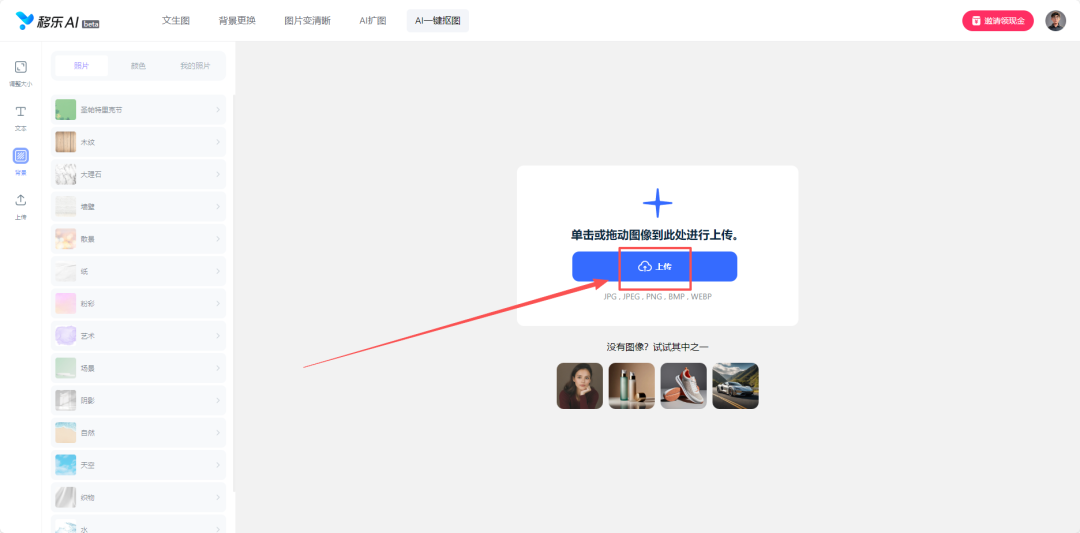Click the 场景 category label

[x=87, y=368]
